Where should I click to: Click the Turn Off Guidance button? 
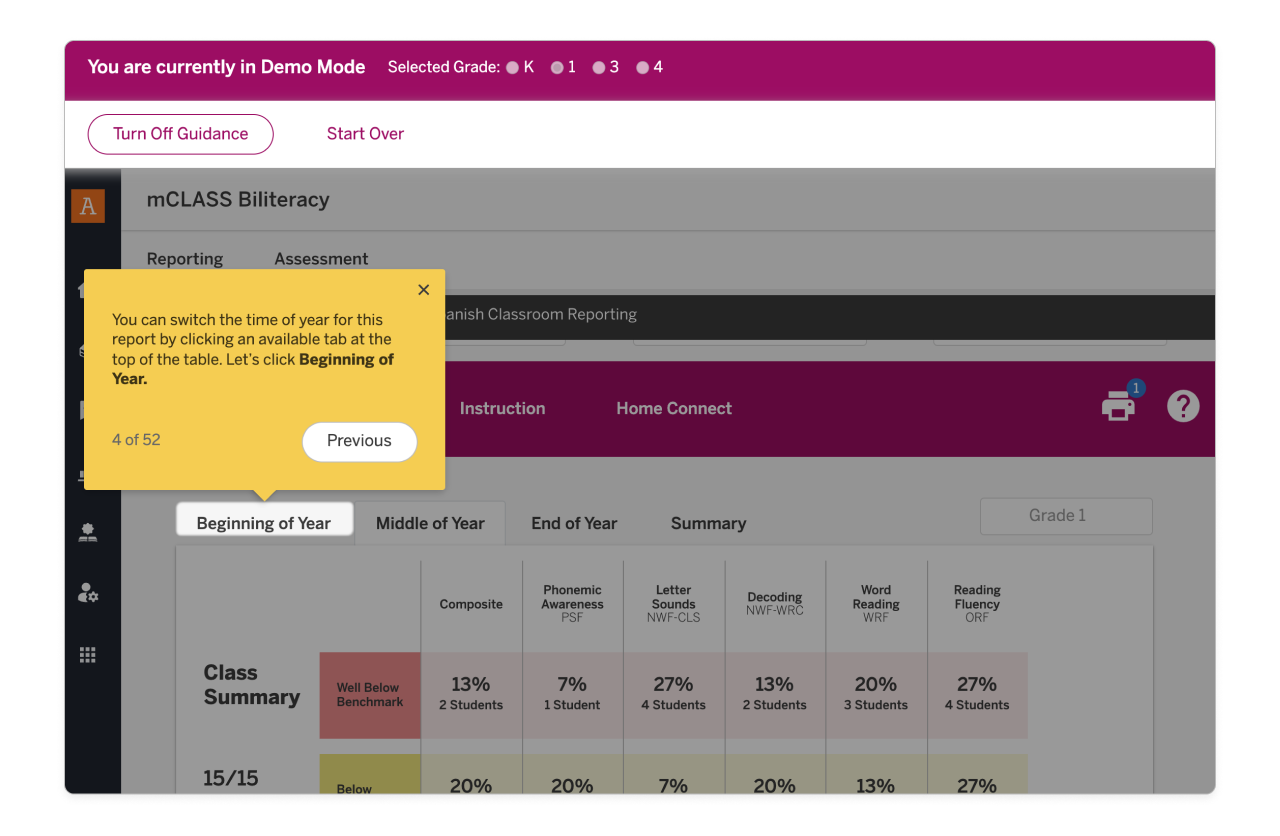(181, 134)
